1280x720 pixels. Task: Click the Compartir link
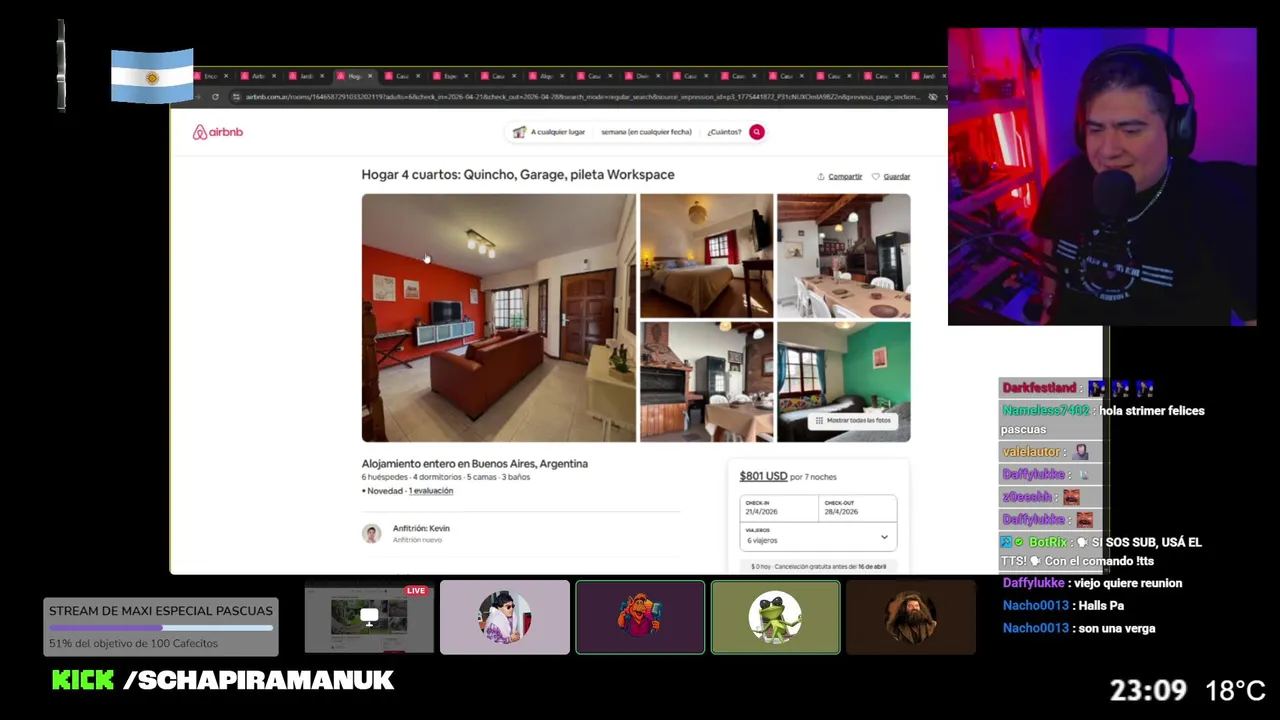[845, 176]
